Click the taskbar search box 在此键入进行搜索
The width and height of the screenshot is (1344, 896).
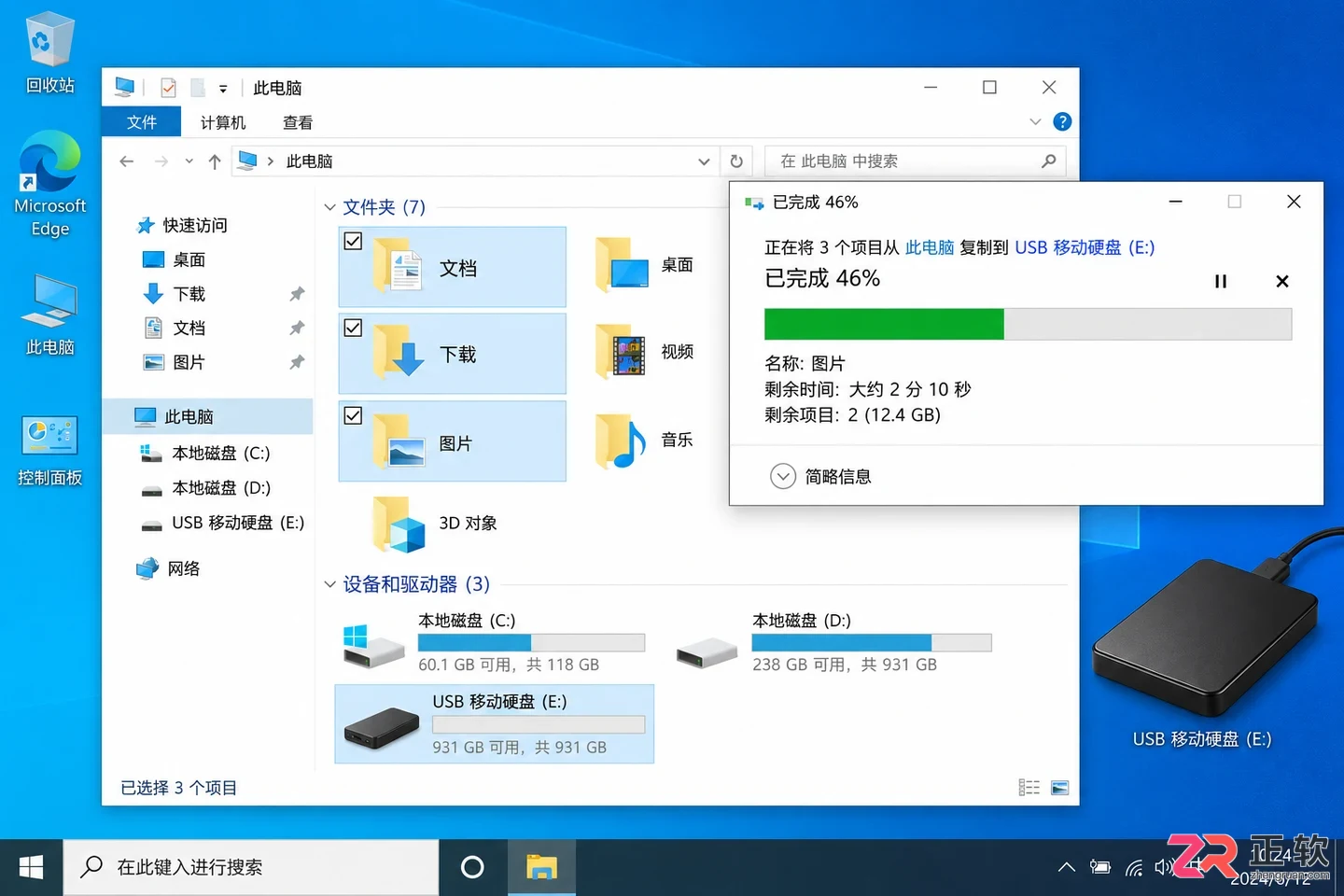(251, 868)
